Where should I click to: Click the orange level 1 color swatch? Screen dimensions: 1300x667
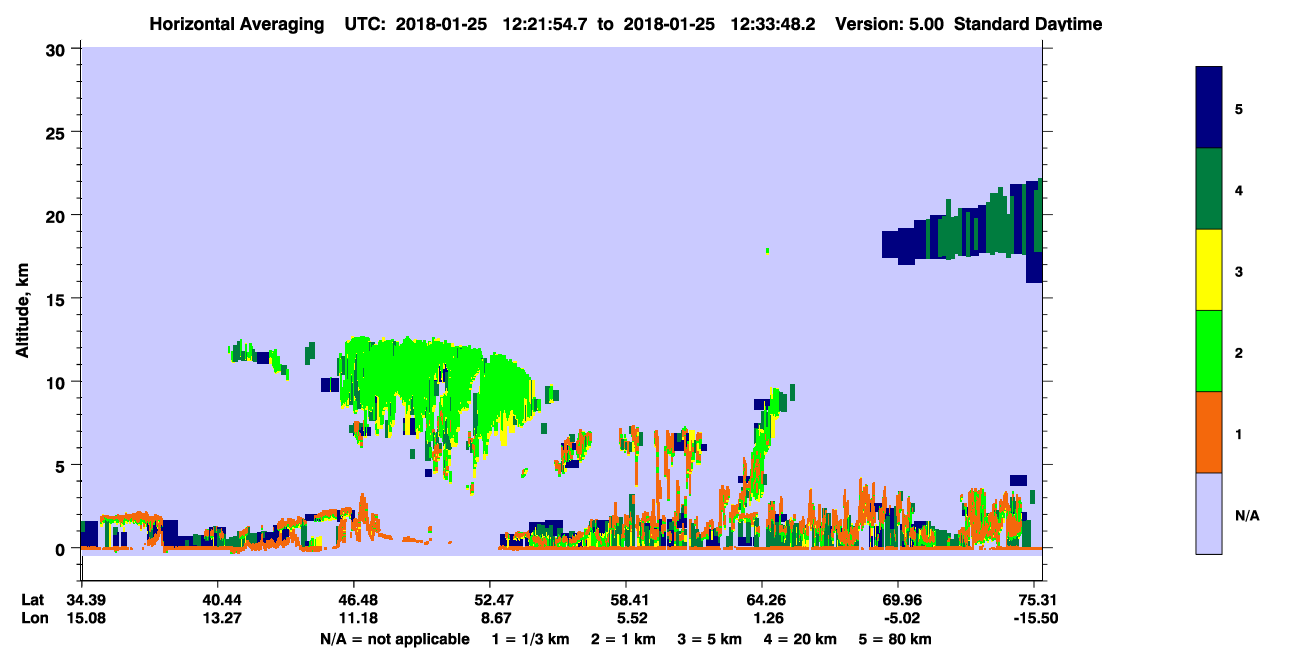pyautogui.click(x=1209, y=432)
